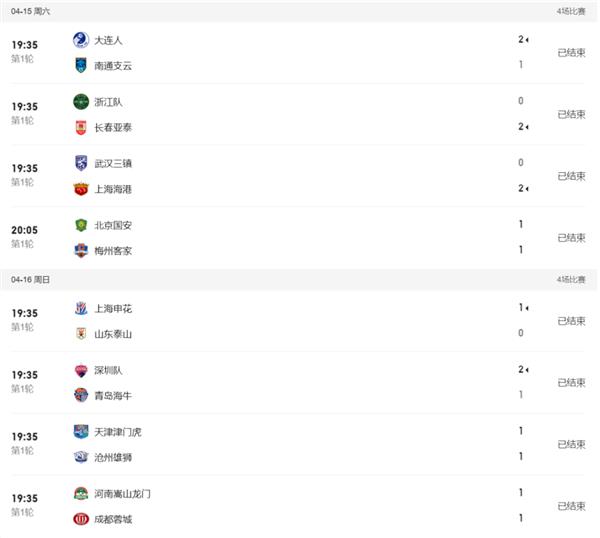Click the 大连人 team logo
The height and width of the screenshot is (538, 600).
click(x=81, y=40)
